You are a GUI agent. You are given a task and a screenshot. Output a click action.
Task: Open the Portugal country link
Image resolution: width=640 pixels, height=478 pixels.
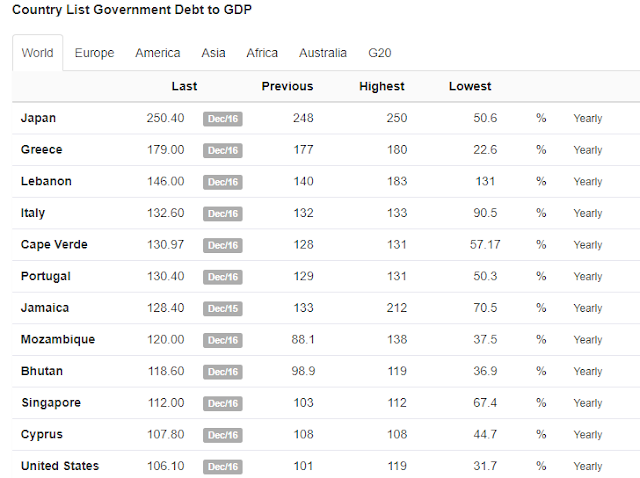[46, 276]
